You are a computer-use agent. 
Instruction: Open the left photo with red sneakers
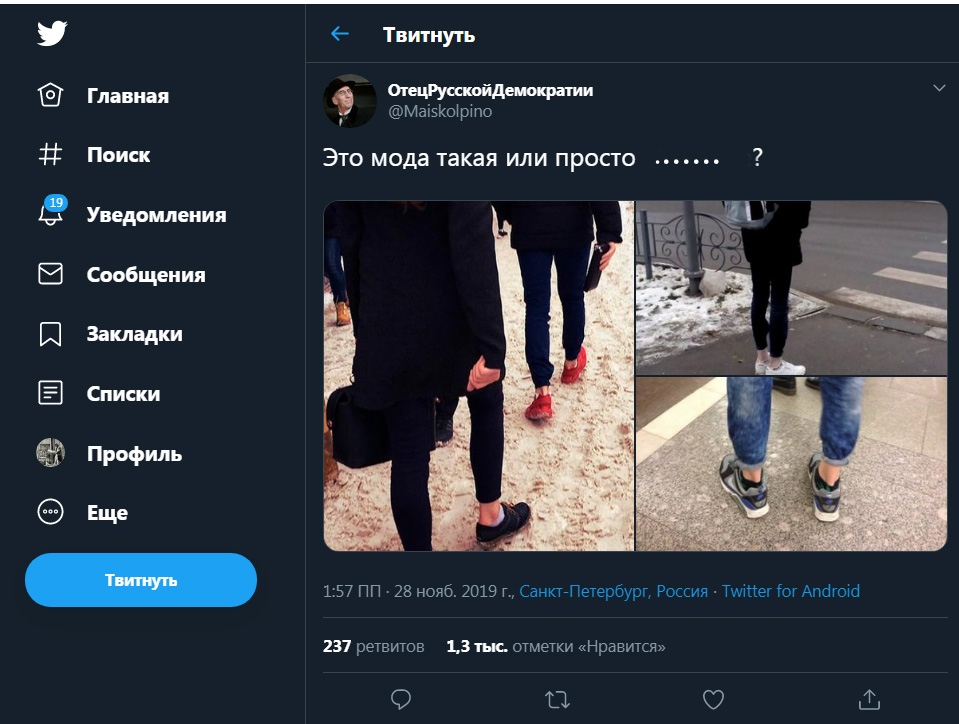click(478, 376)
